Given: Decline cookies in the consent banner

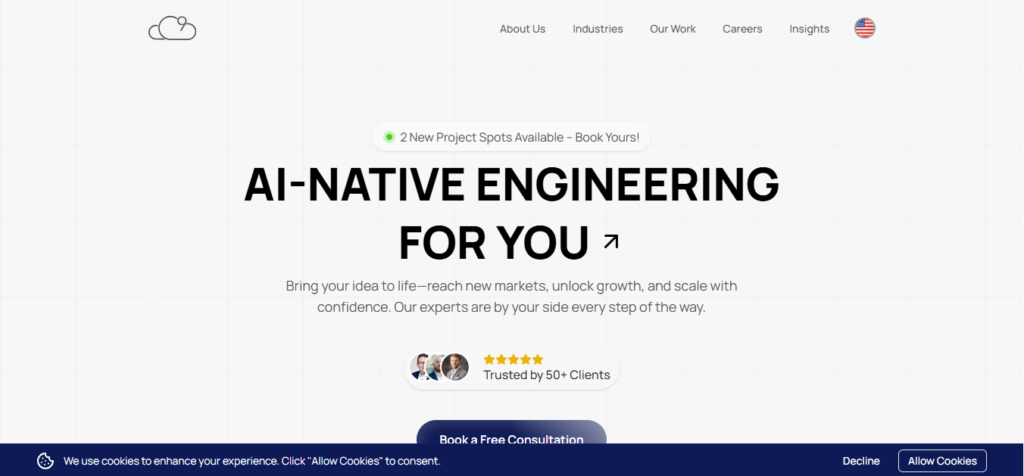Looking at the screenshot, I should pyautogui.click(x=861, y=461).
